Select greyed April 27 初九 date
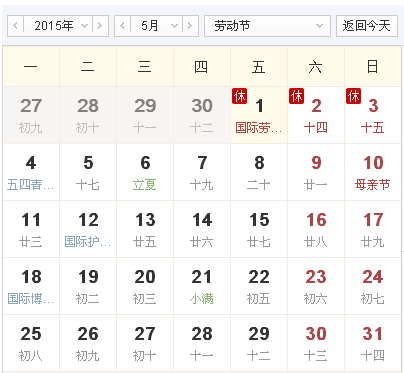The width and height of the screenshot is (404, 373). click(x=31, y=115)
